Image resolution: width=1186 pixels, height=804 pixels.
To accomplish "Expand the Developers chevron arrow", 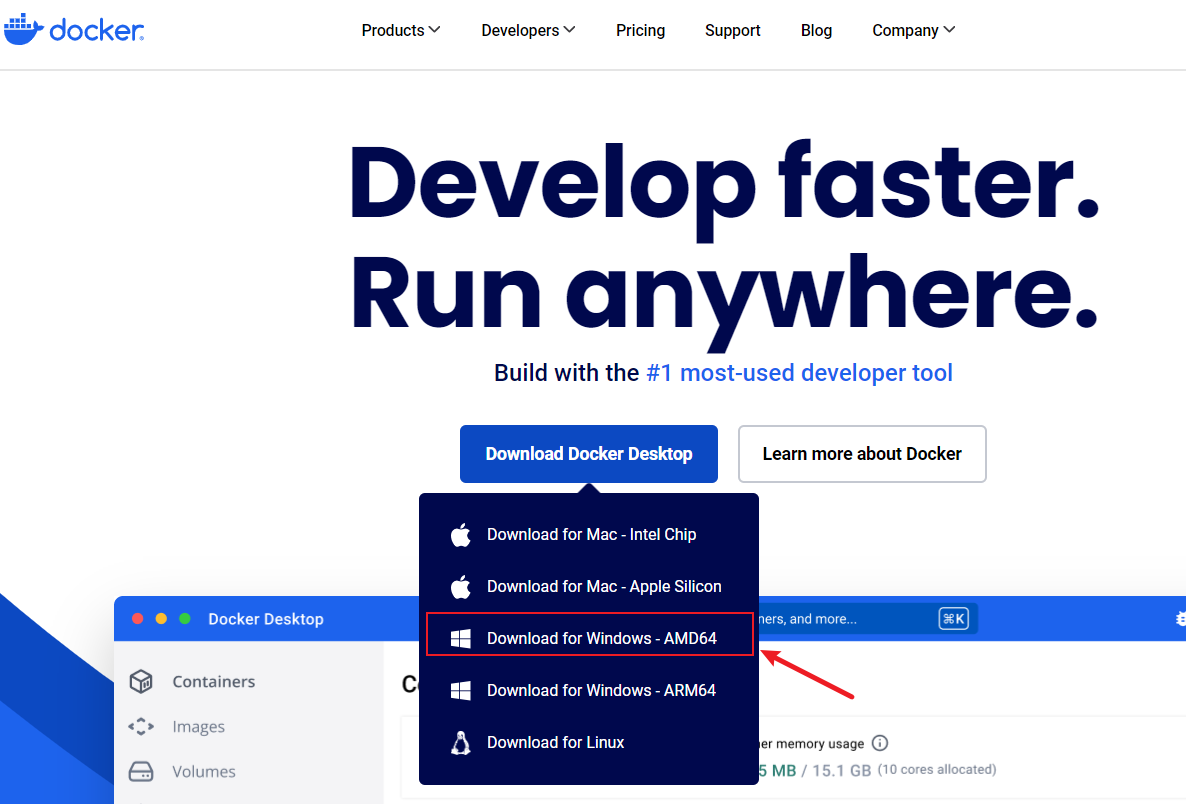I will click(x=570, y=29).
